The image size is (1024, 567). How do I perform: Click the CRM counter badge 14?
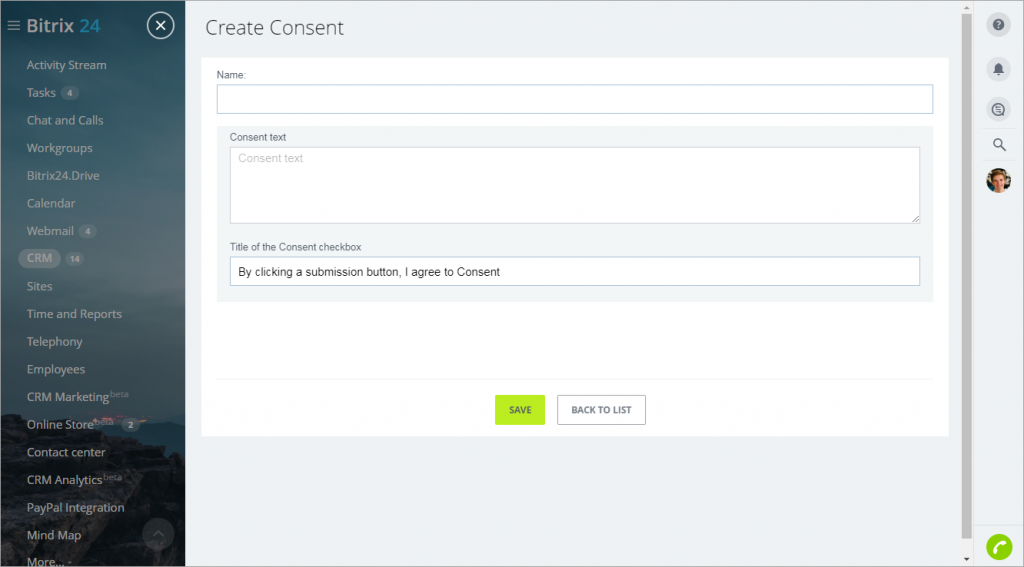[74, 259]
